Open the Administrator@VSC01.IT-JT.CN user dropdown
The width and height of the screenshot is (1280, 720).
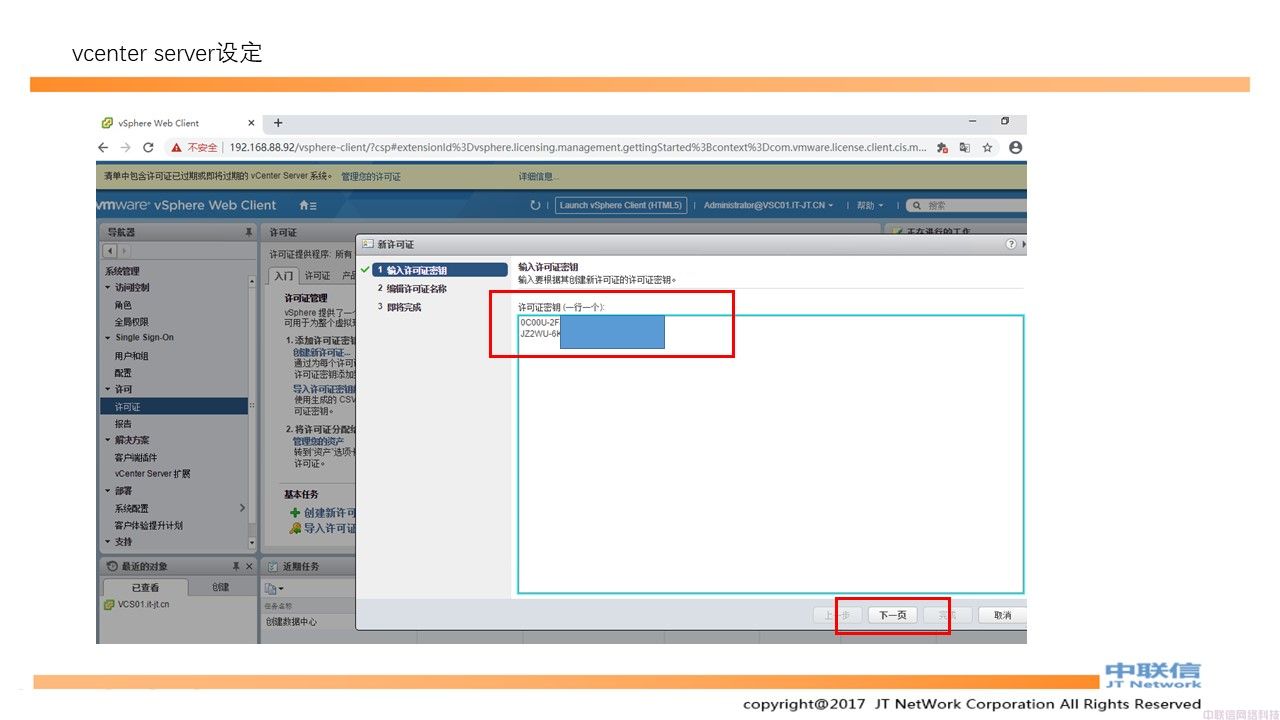768,205
